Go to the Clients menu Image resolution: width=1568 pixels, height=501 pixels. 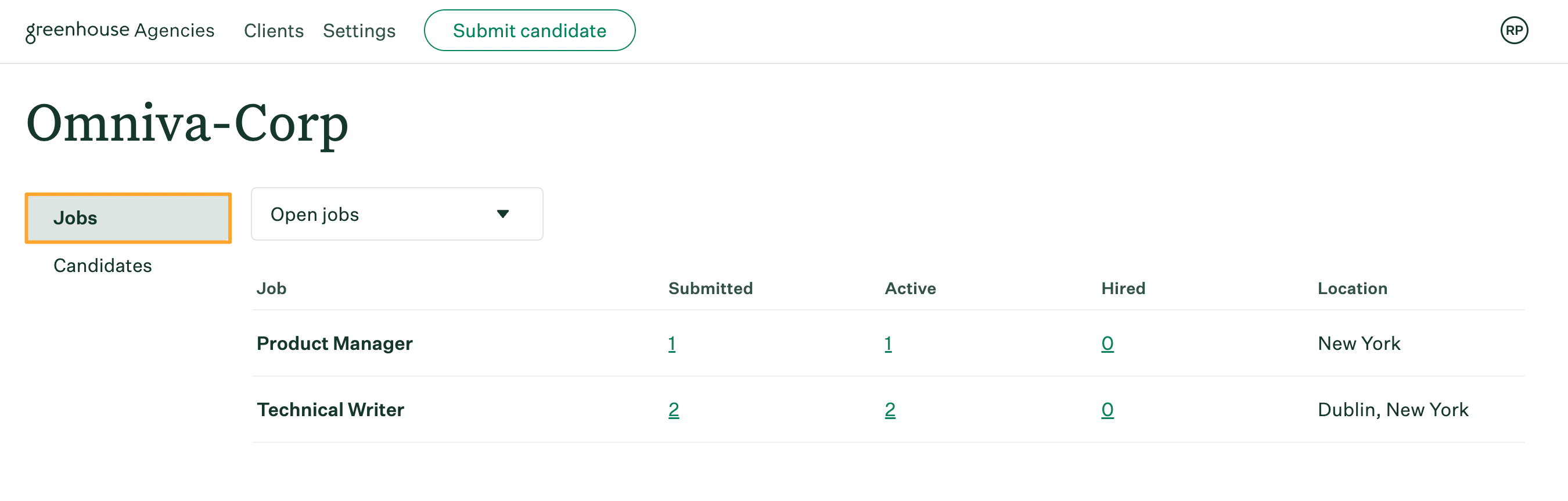click(274, 30)
